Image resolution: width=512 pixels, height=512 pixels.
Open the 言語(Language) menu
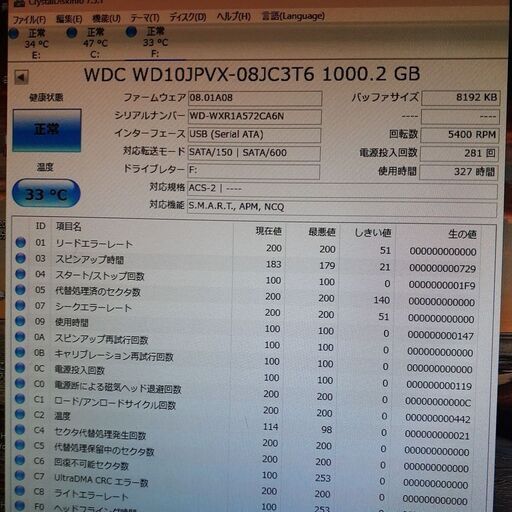click(x=293, y=16)
